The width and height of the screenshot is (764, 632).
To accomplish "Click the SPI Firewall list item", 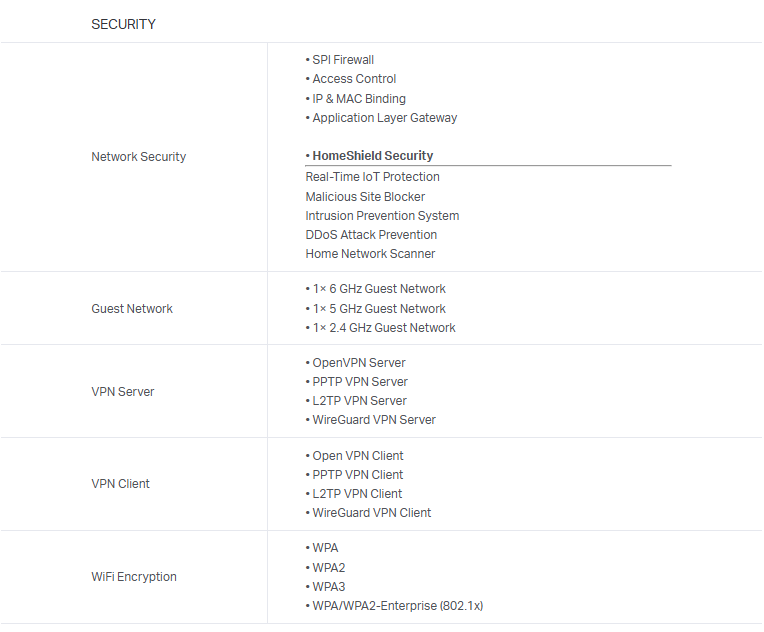I will 342,60.
